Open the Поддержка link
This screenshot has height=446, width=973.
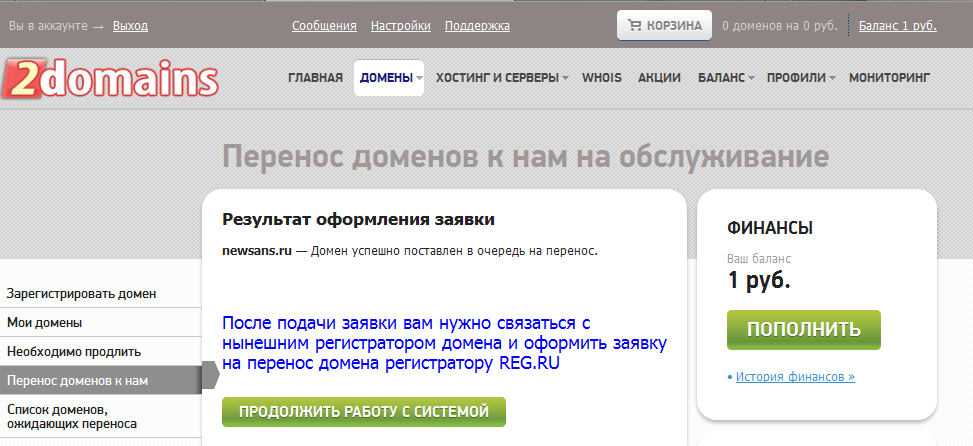point(477,25)
